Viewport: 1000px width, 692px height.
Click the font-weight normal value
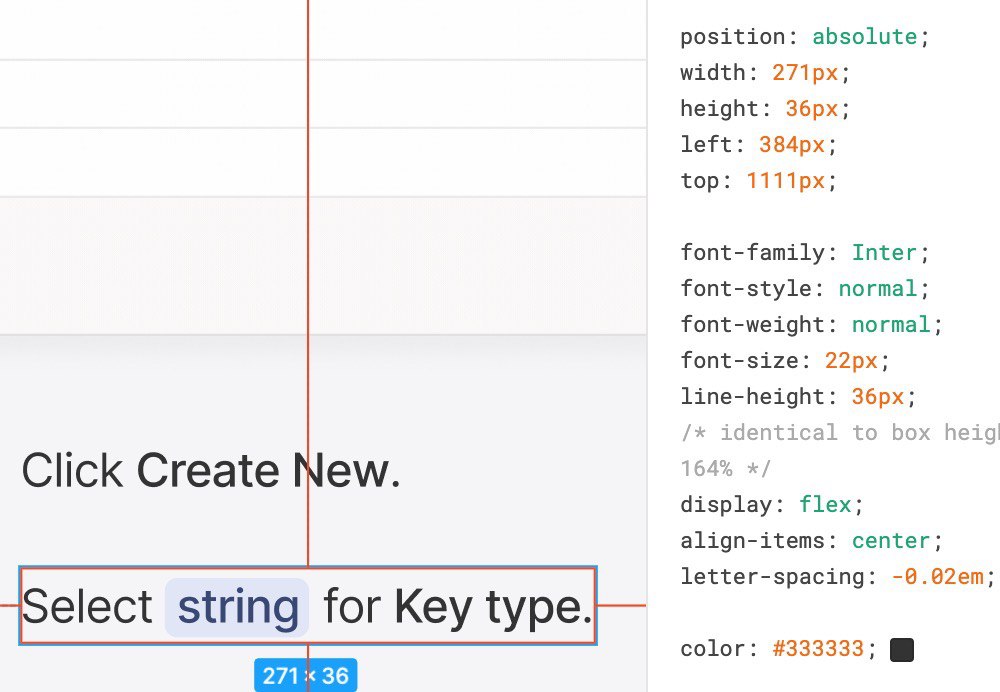click(891, 325)
